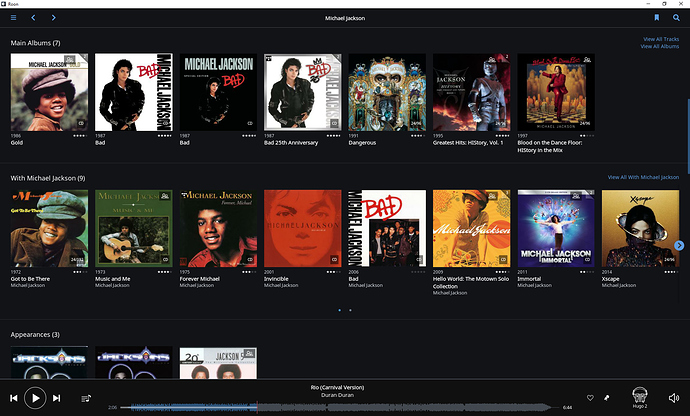Open Blood on the Dance Floor cover

pos(556,92)
